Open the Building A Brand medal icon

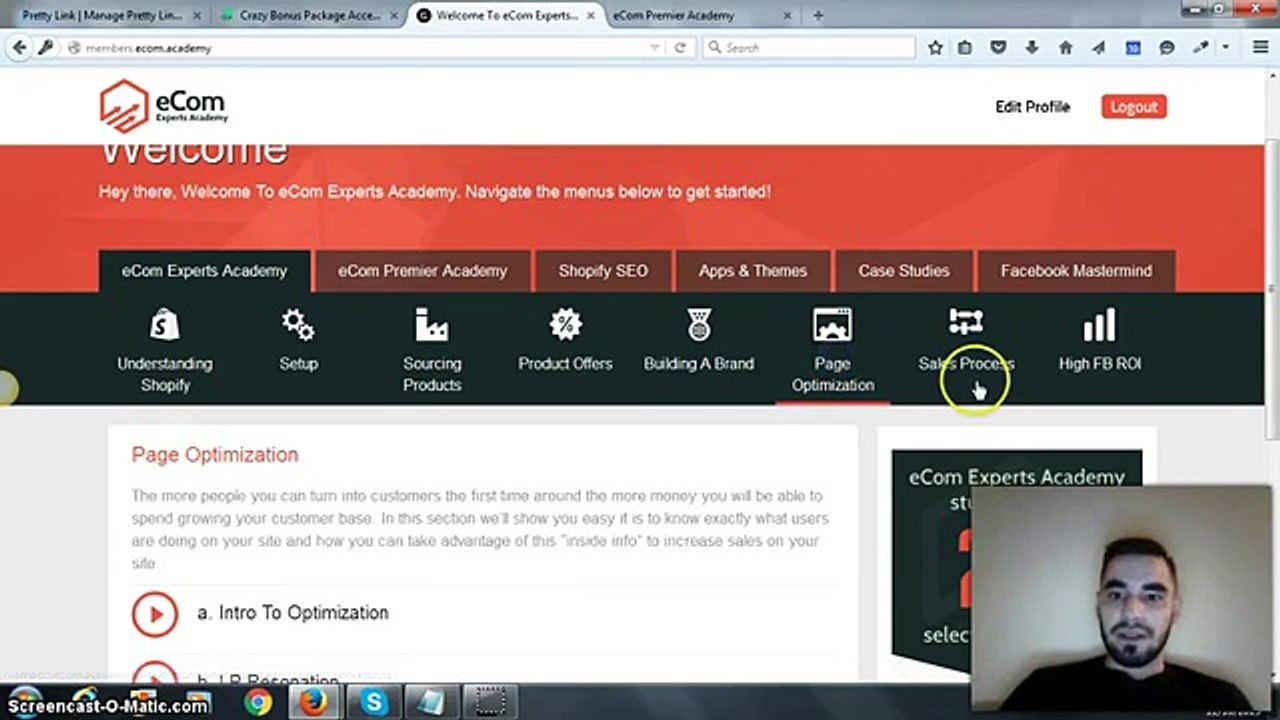pos(699,324)
